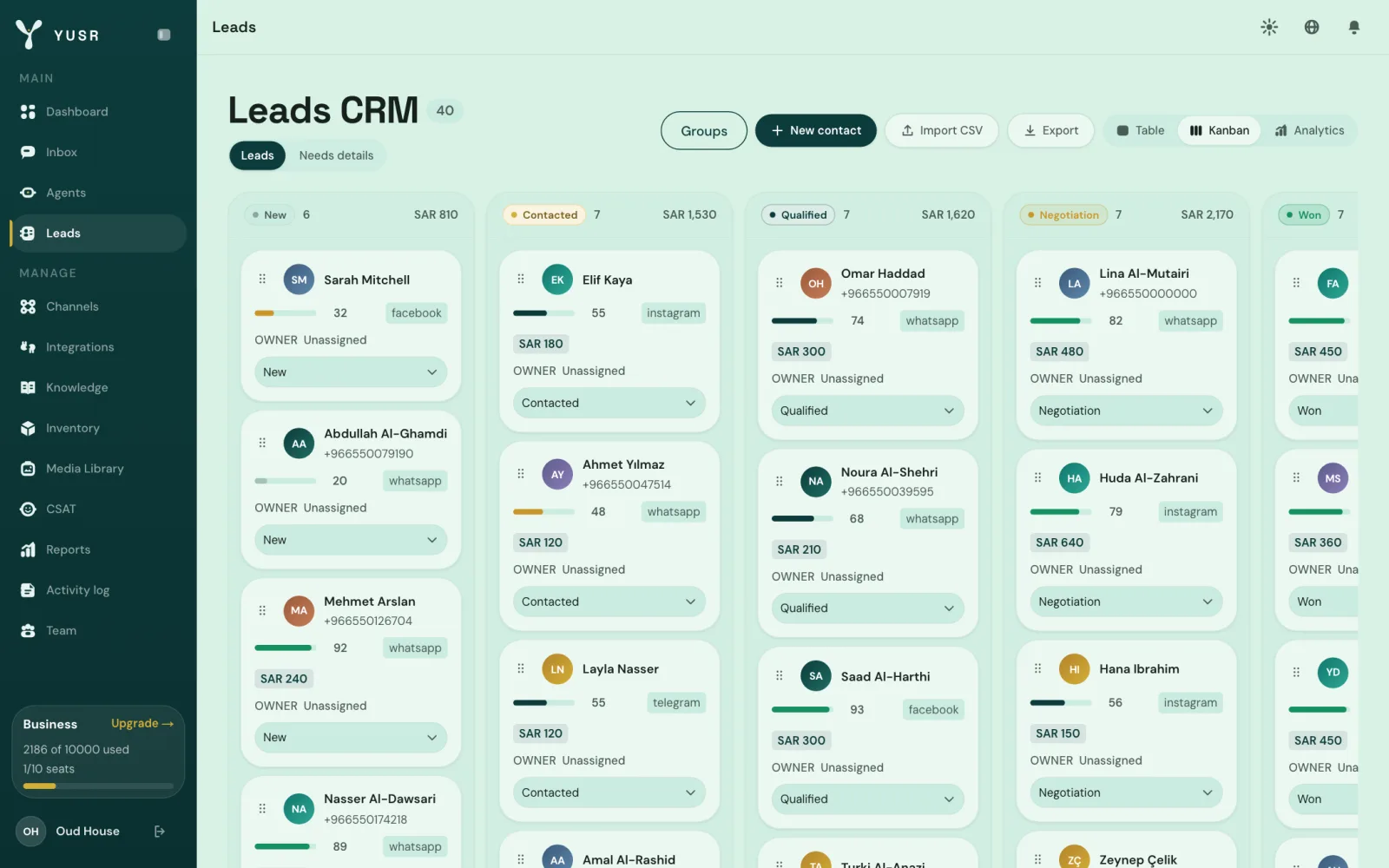
Task: Select Needs details tab
Action: 336,155
